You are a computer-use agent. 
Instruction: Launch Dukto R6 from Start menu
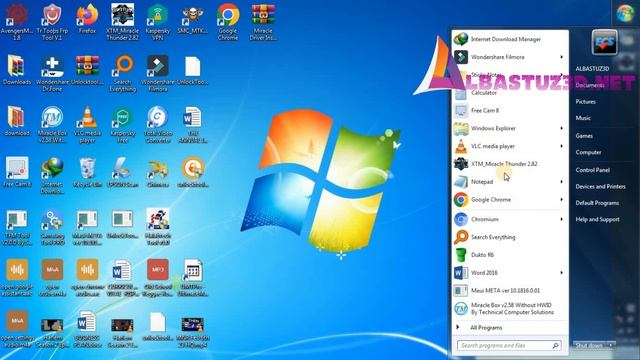point(510,255)
